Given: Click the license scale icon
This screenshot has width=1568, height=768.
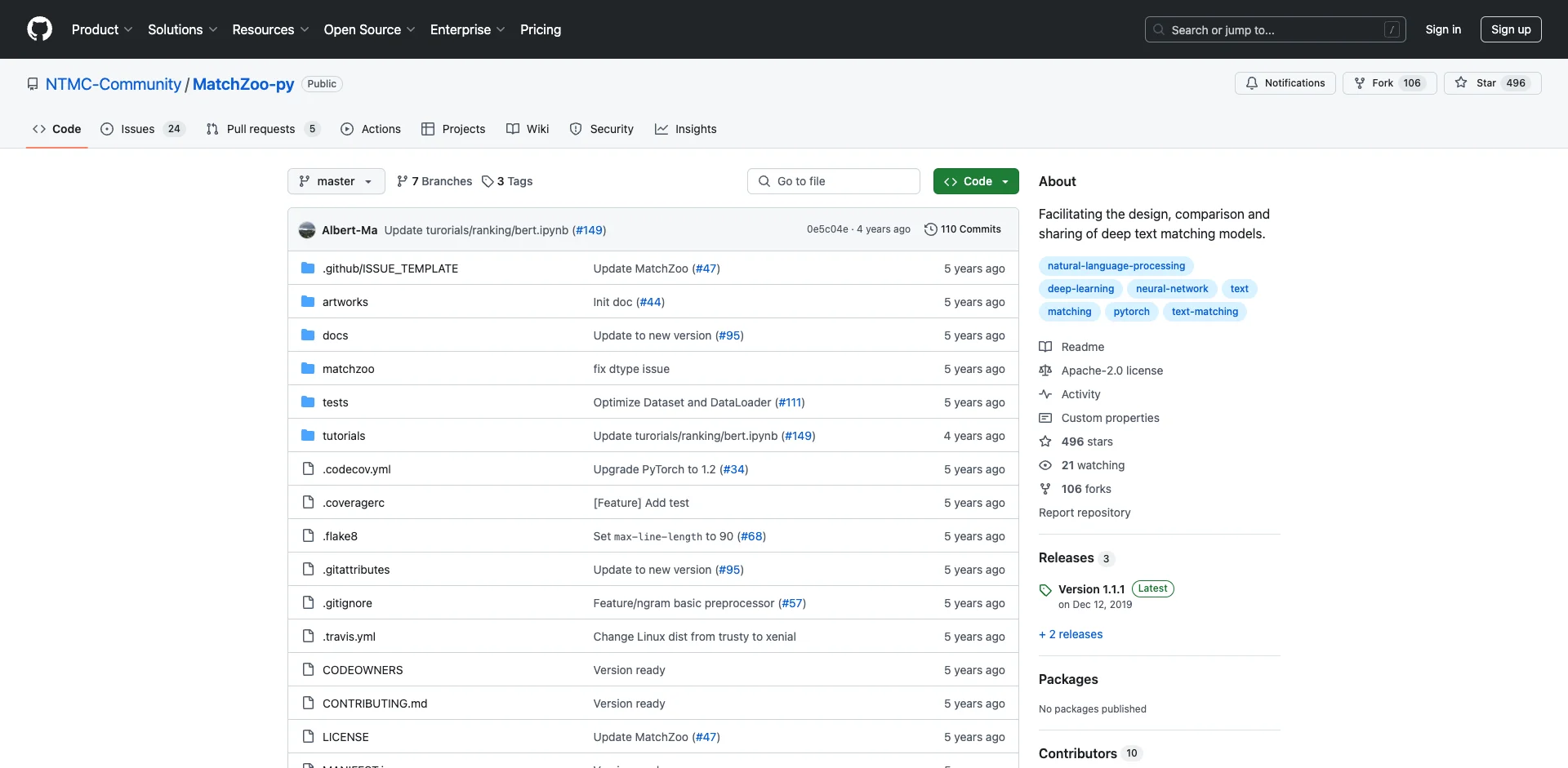Looking at the screenshot, I should point(1045,371).
